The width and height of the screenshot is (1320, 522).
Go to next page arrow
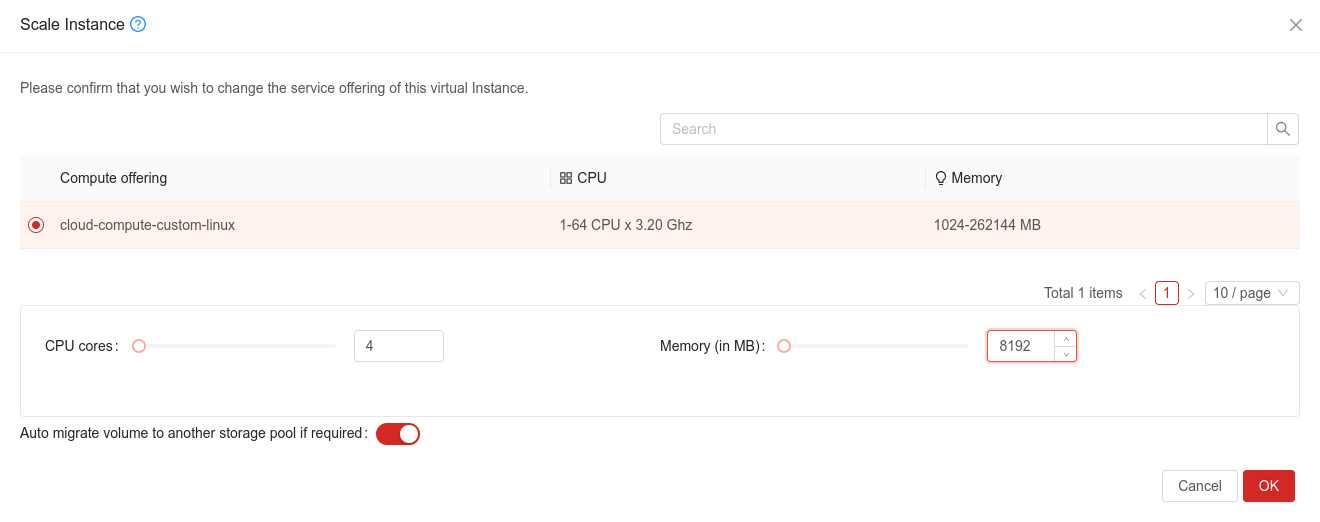[x=1191, y=294]
